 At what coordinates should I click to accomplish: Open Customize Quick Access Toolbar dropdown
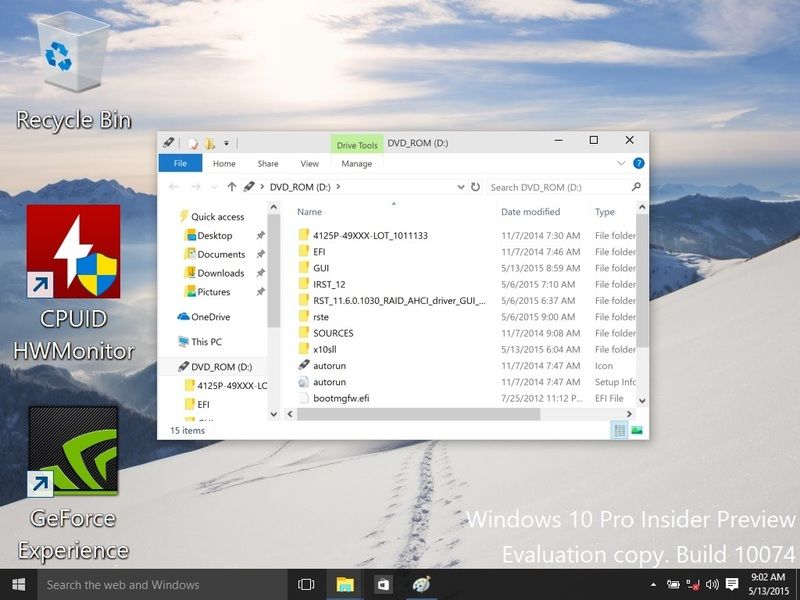coord(227,143)
